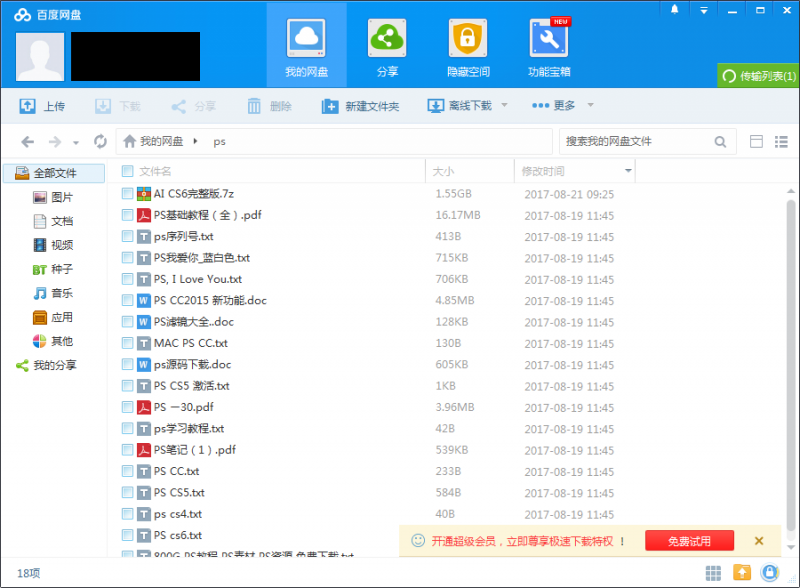Select file ps源码下载.doc
The width and height of the screenshot is (800, 588).
192,364
